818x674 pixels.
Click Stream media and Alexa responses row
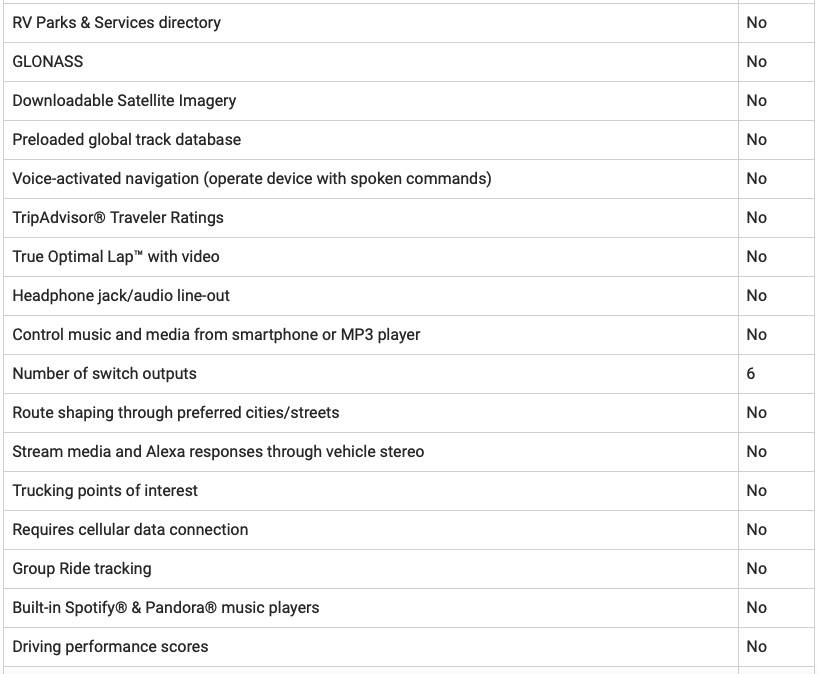click(x=408, y=452)
